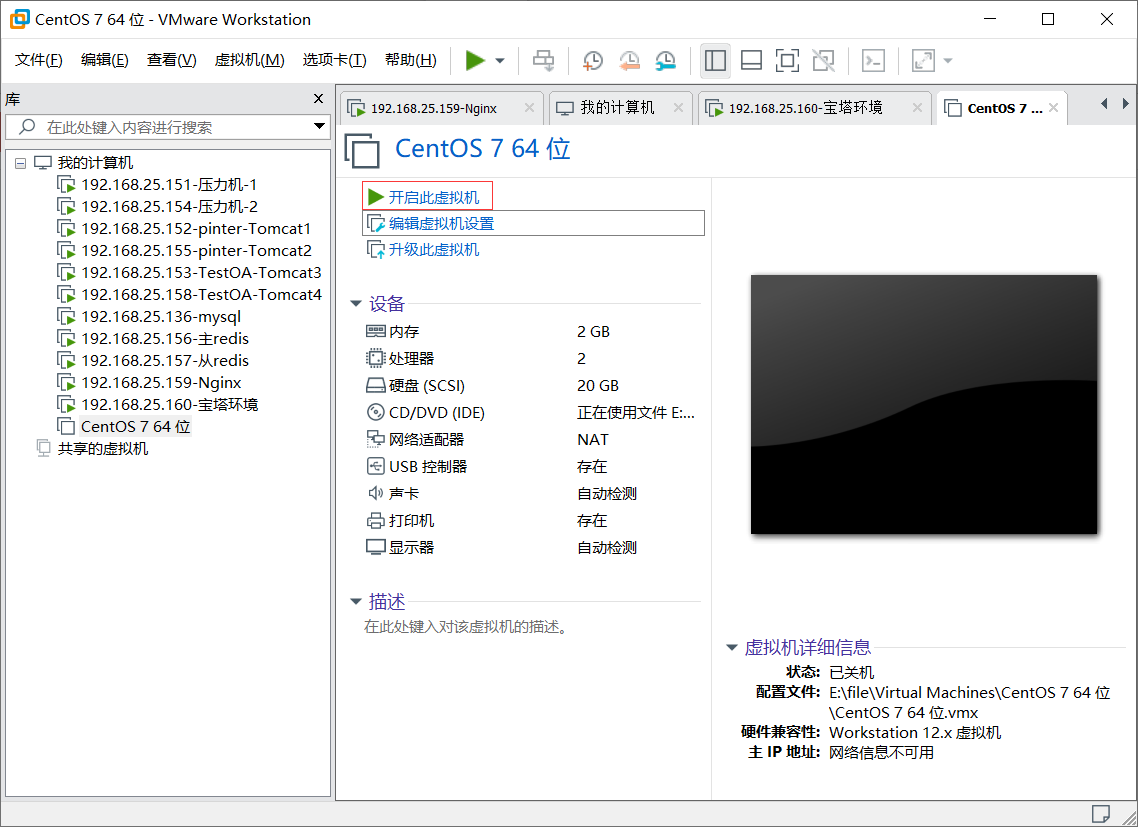1138x827 pixels.
Task: Collapse the 我的计算机 tree node
Action: (20, 163)
